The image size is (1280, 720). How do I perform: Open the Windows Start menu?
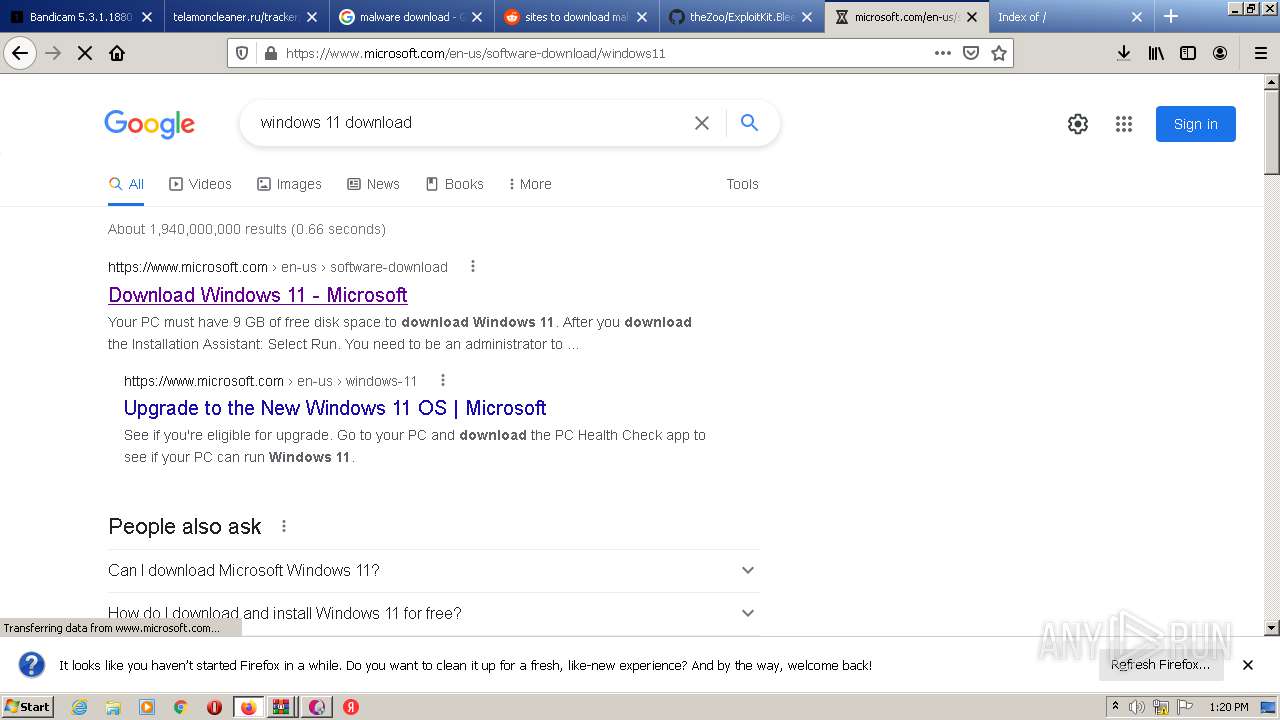28,707
